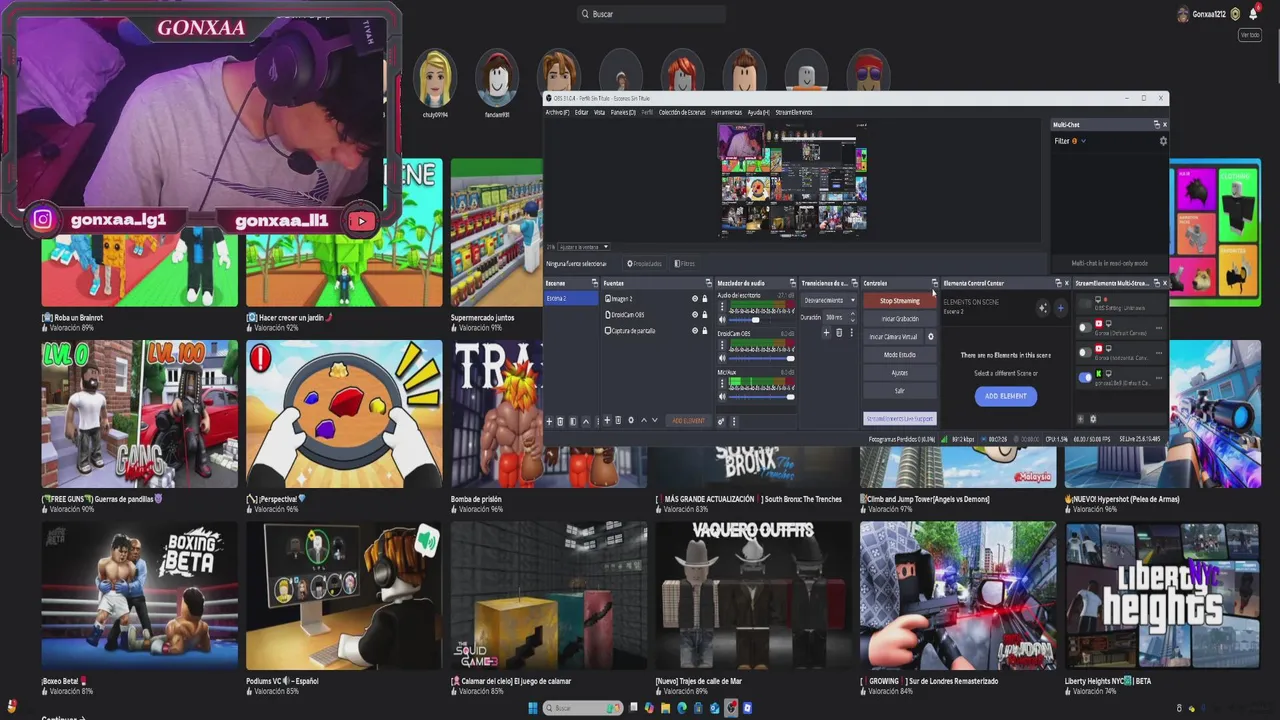Open Archivo menu in OBS
Image resolution: width=1280 pixels, height=720 pixels.
click(557, 112)
